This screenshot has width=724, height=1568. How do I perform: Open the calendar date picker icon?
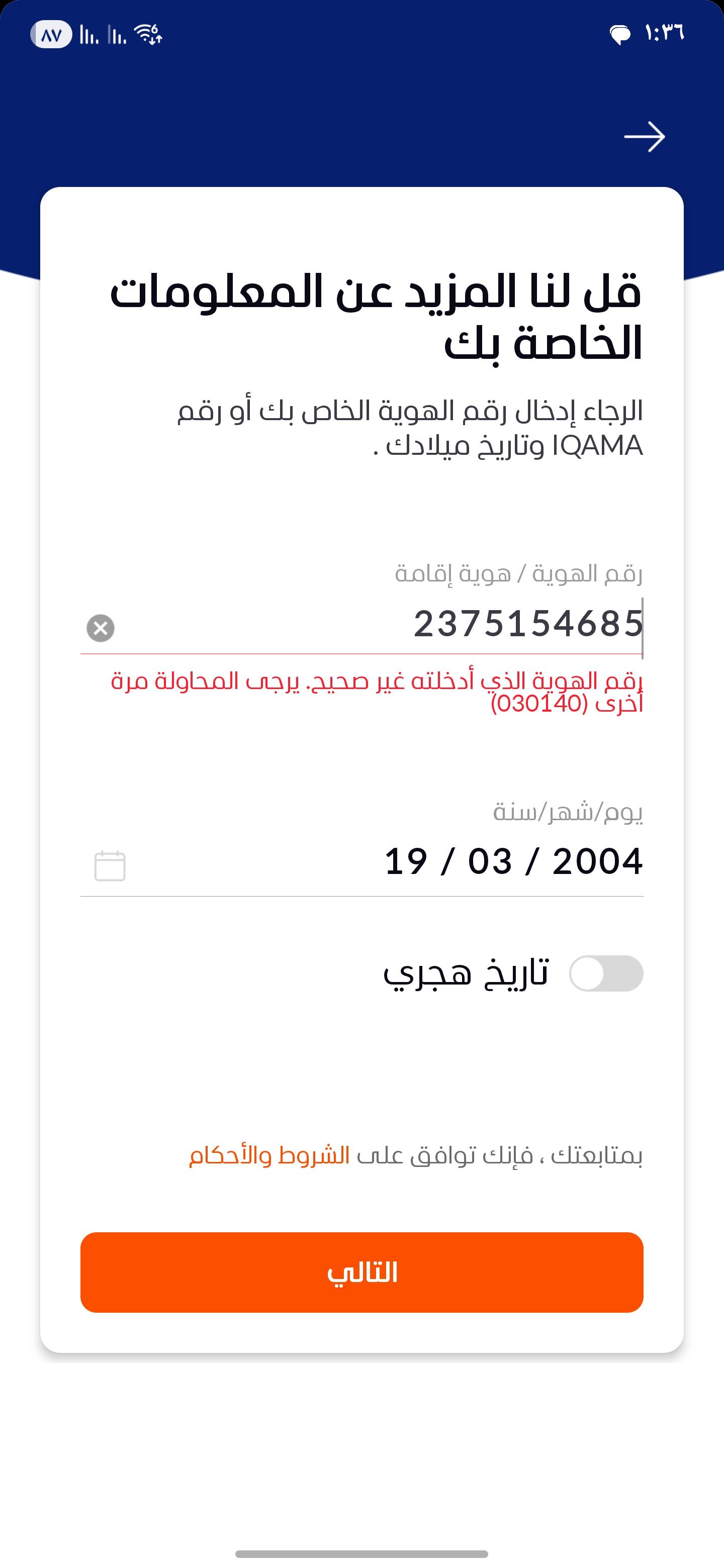tap(110, 865)
